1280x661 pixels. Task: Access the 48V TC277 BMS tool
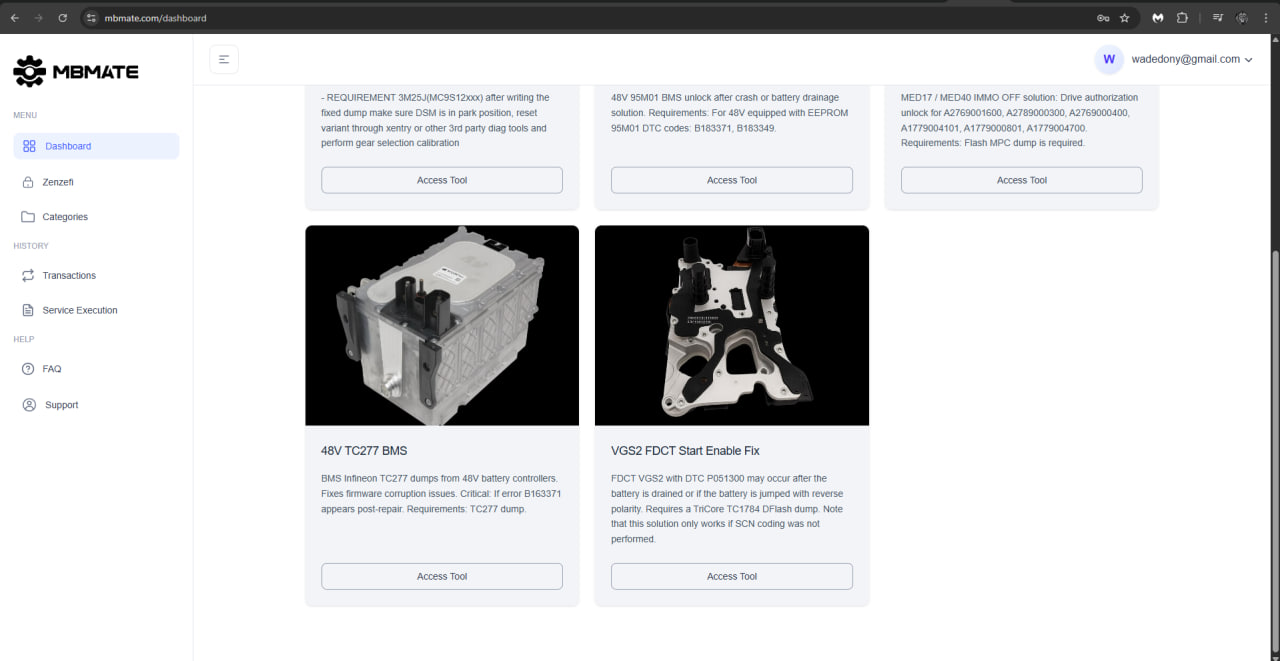[x=441, y=576]
